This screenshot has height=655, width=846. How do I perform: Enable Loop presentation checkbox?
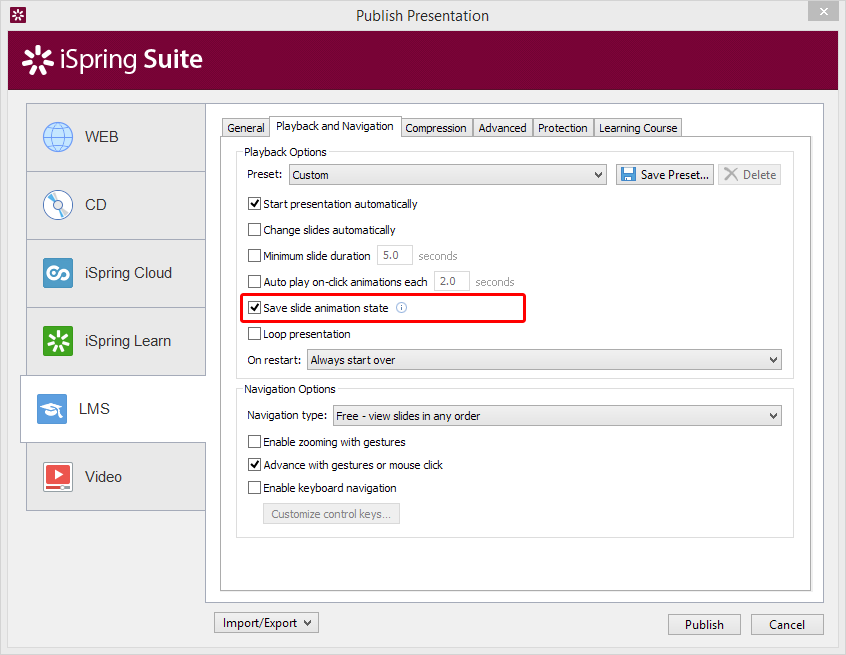click(x=254, y=334)
